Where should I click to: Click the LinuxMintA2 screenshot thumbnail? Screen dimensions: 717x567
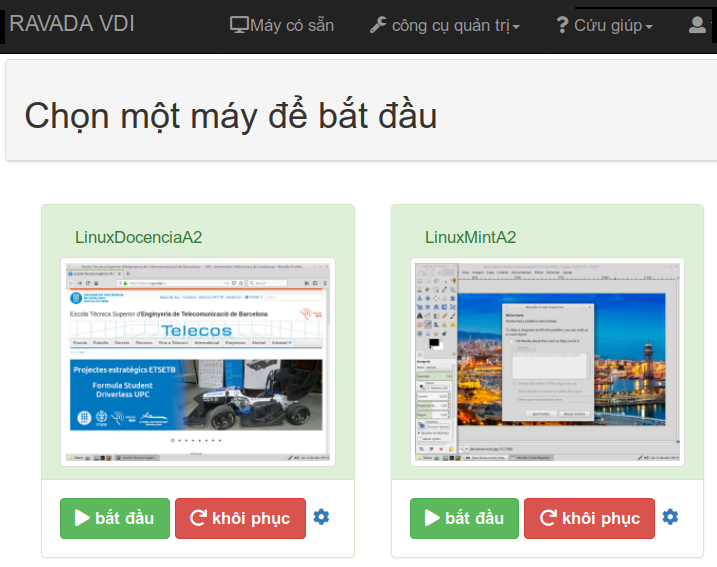[547, 362]
